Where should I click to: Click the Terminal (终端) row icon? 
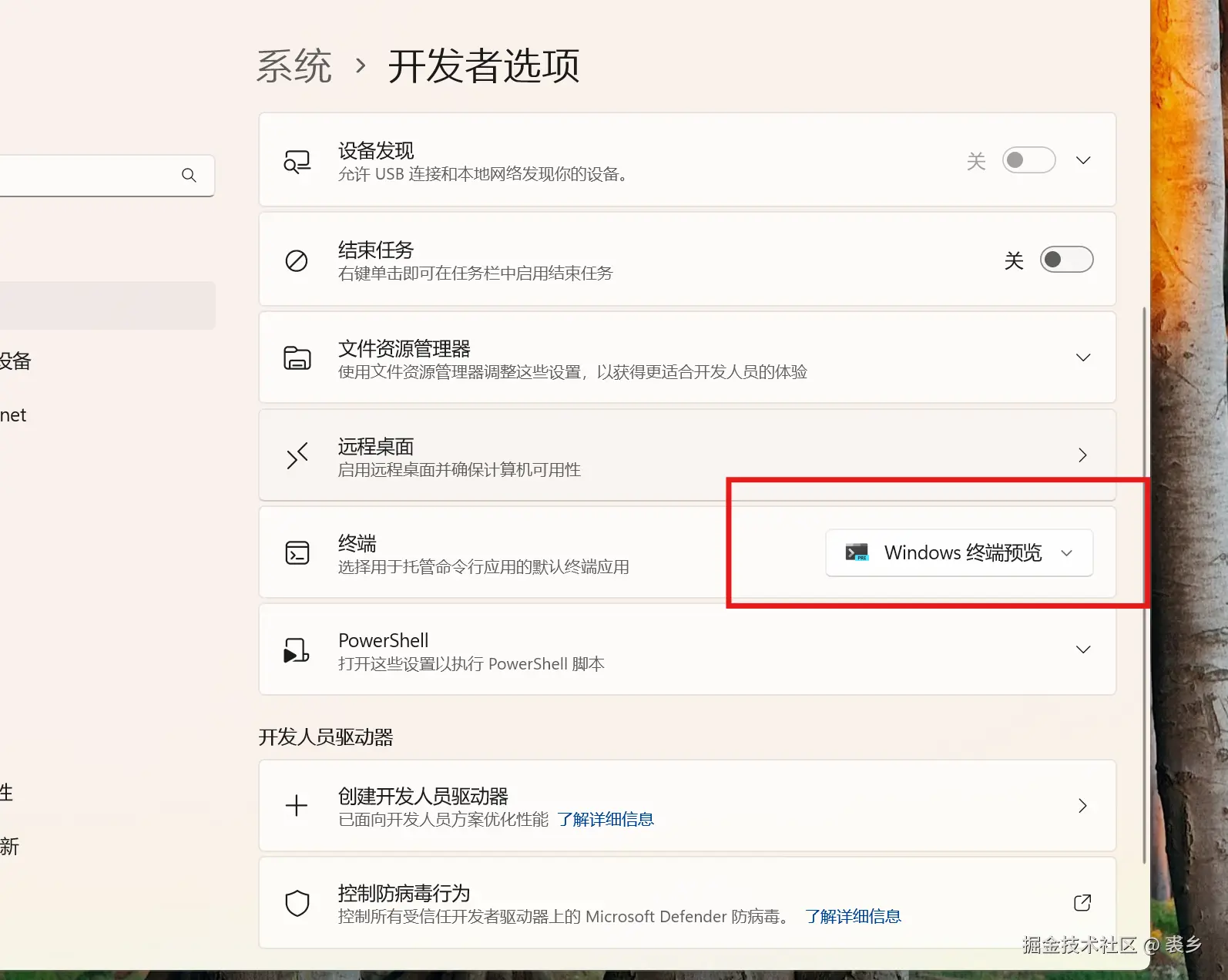(297, 552)
